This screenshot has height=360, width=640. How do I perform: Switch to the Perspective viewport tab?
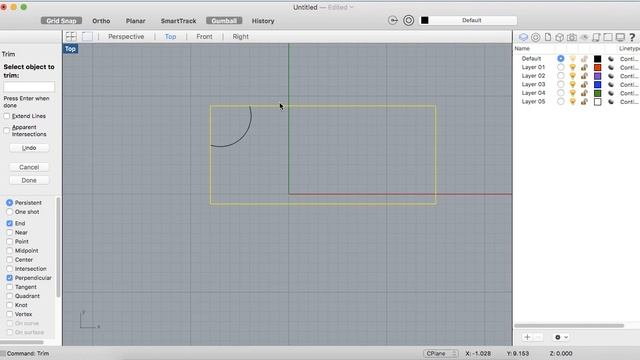(x=126, y=36)
